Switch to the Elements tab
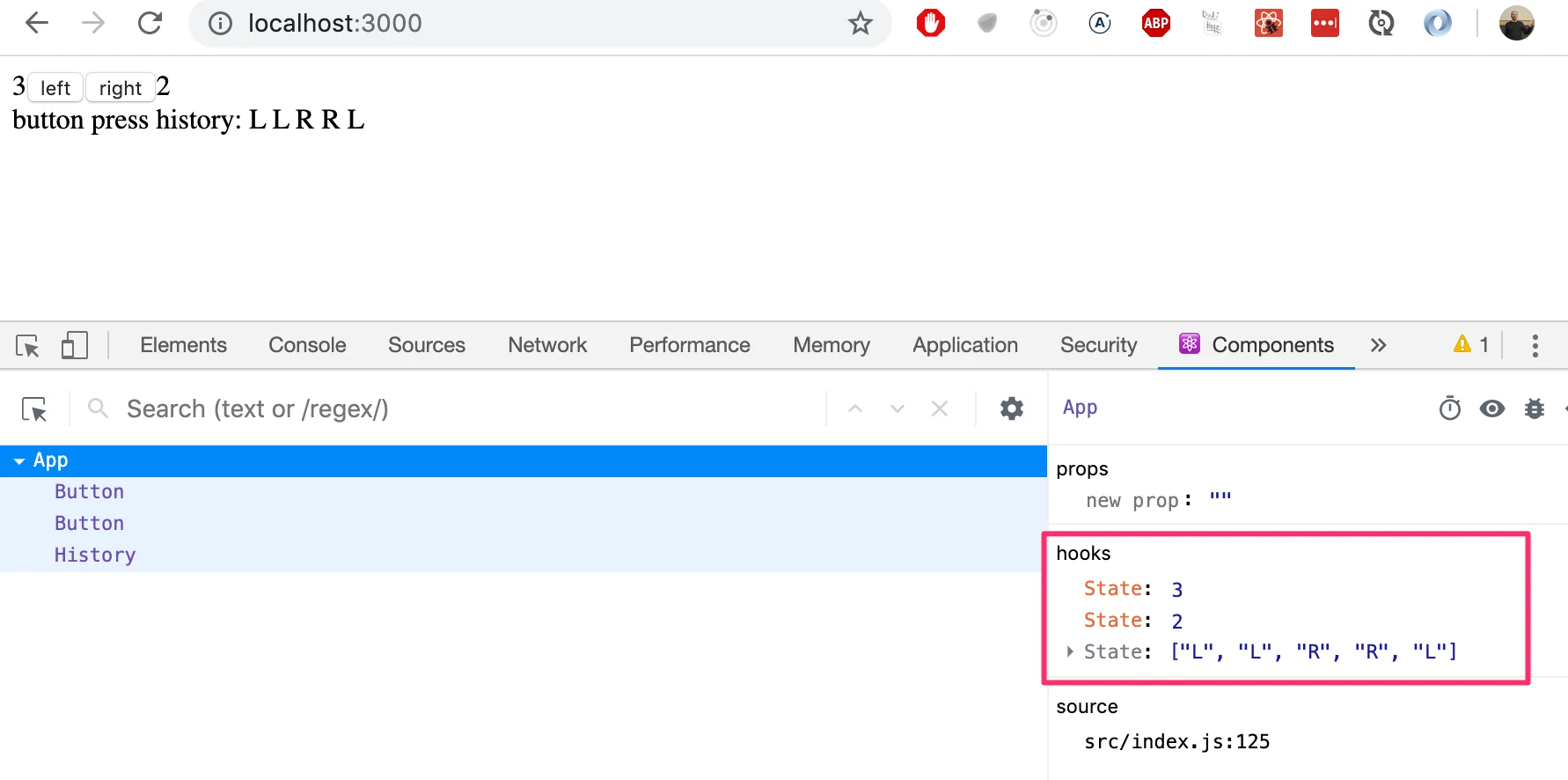Image resolution: width=1568 pixels, height=780 pixels. tap(183, 345)
